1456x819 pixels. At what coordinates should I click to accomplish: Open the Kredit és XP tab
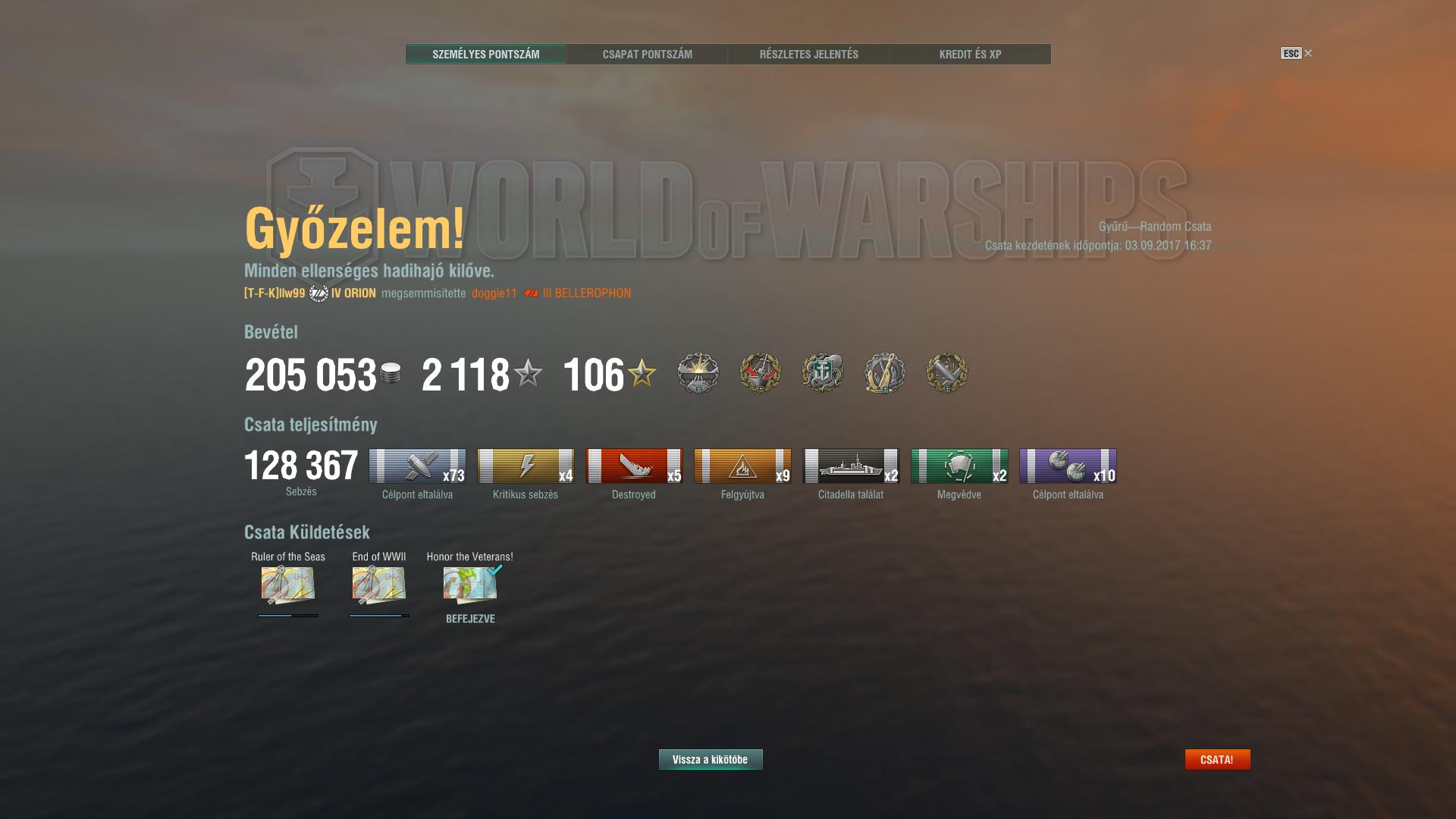[x=970, y=55]
